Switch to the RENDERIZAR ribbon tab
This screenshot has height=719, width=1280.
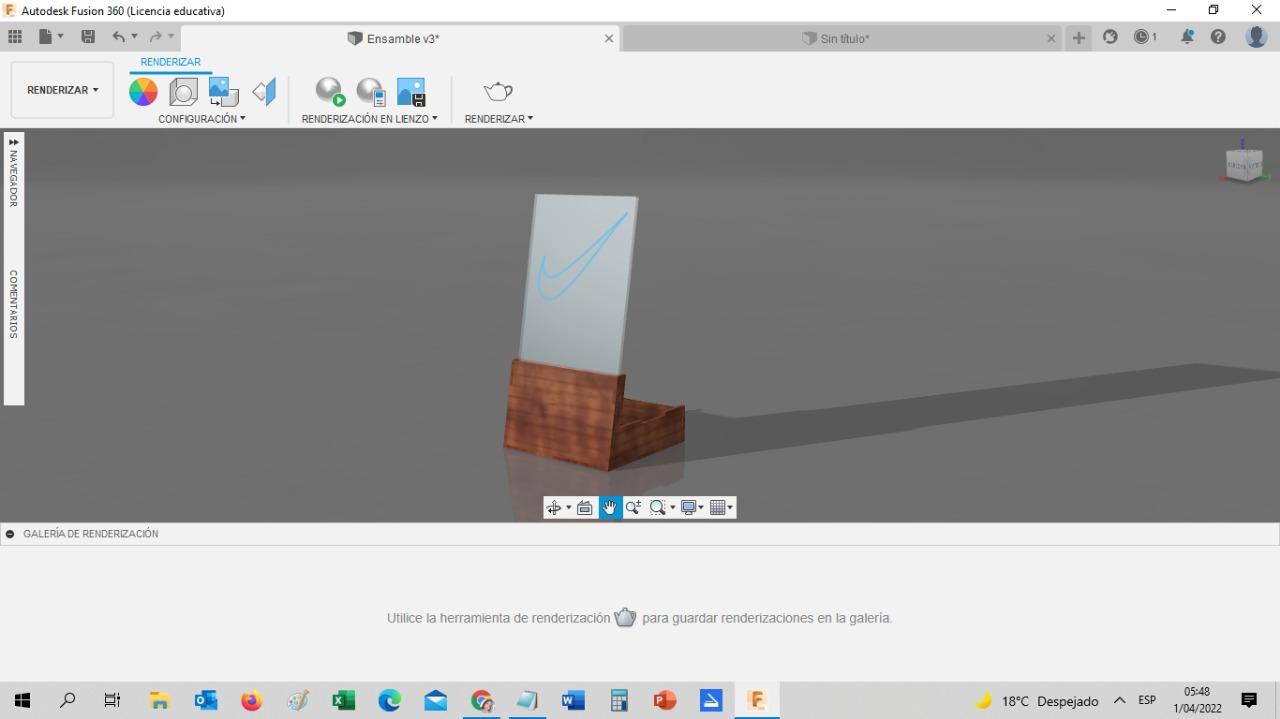(x=170, y=62)
